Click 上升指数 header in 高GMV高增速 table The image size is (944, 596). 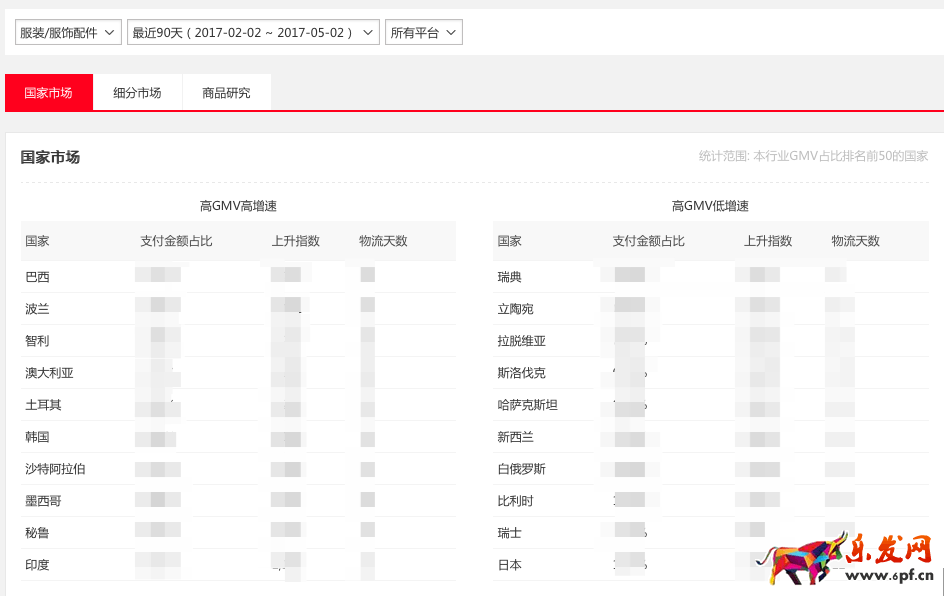pos(295,241)
